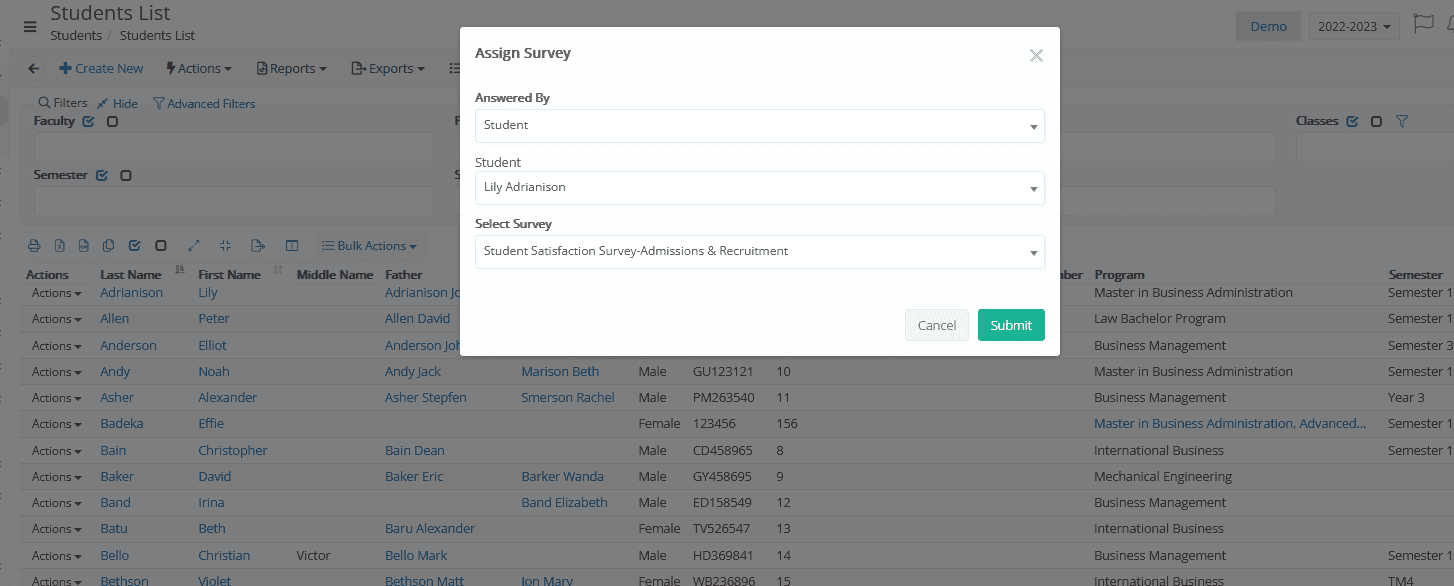Click the deselect-all box next to Classes
The width and height of the screenshot is (1454, 586).
click(x=1376, y=121)
